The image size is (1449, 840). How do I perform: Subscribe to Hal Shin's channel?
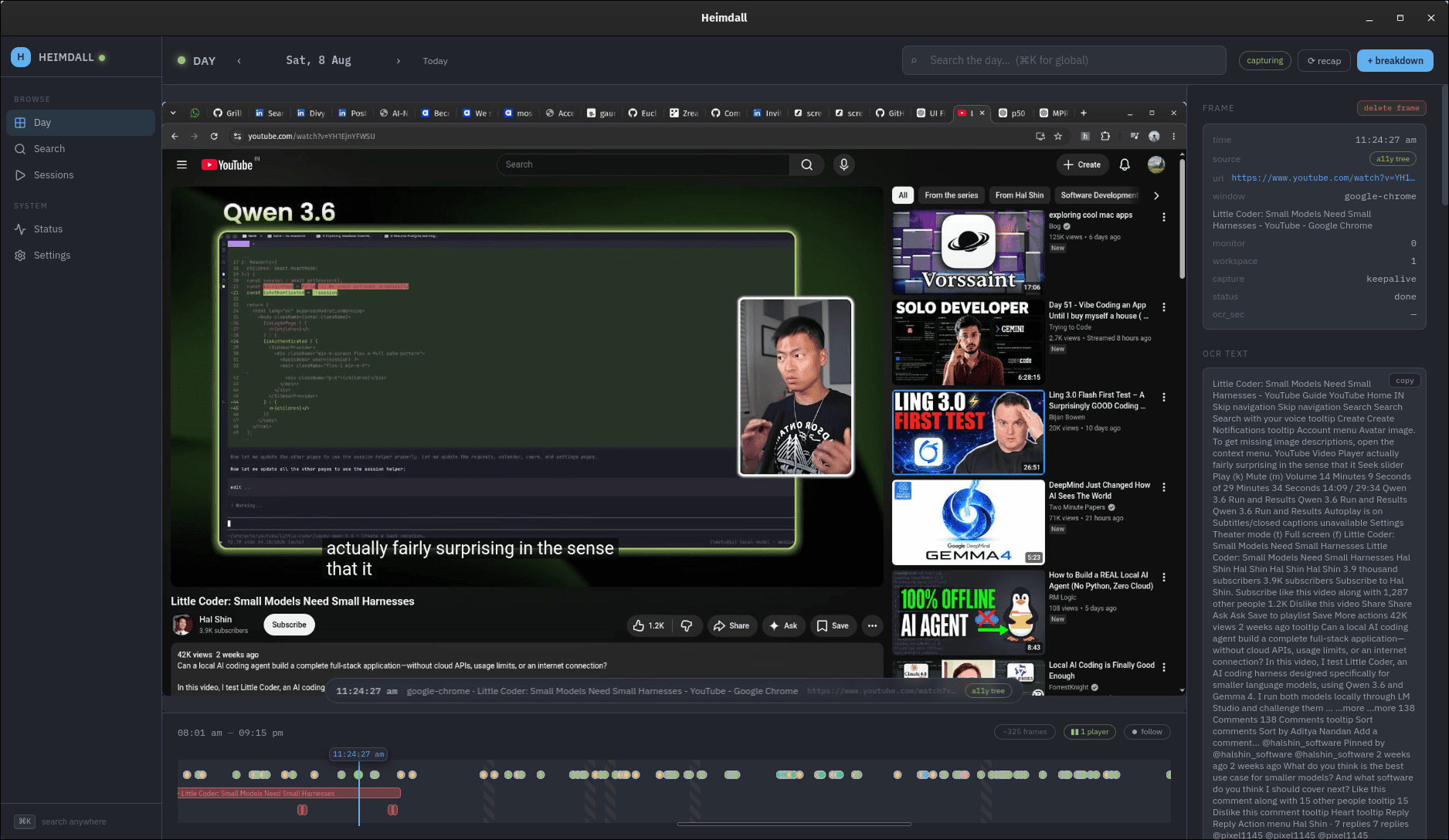point(289,625)
